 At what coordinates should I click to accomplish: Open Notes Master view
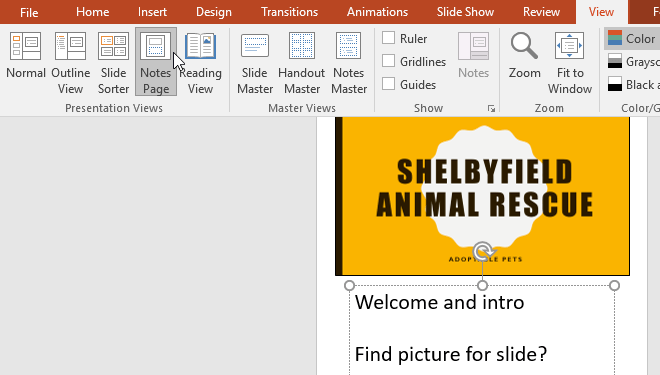coord(349,62)
